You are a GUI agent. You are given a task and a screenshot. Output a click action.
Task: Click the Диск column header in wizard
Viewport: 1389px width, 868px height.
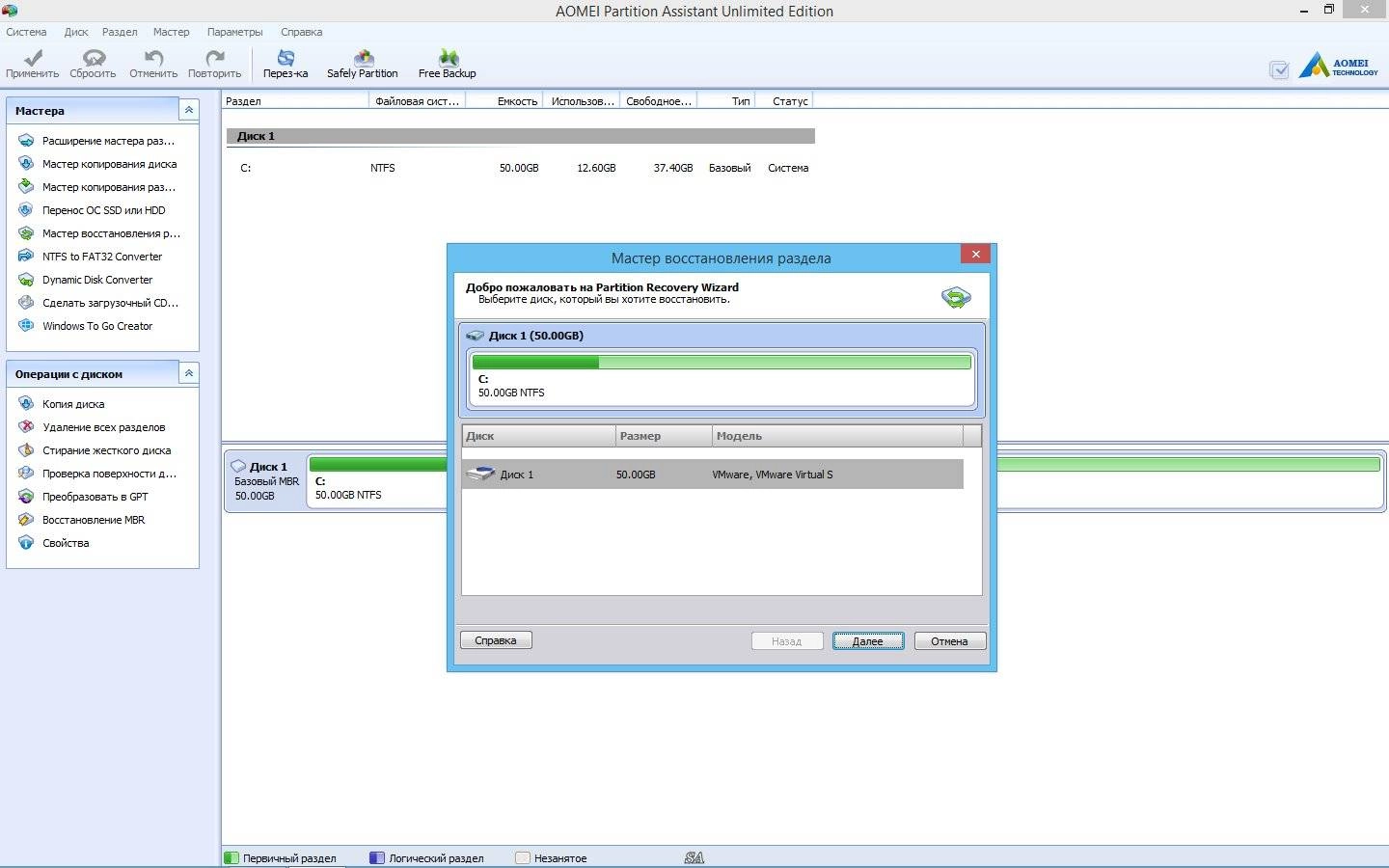538,436
